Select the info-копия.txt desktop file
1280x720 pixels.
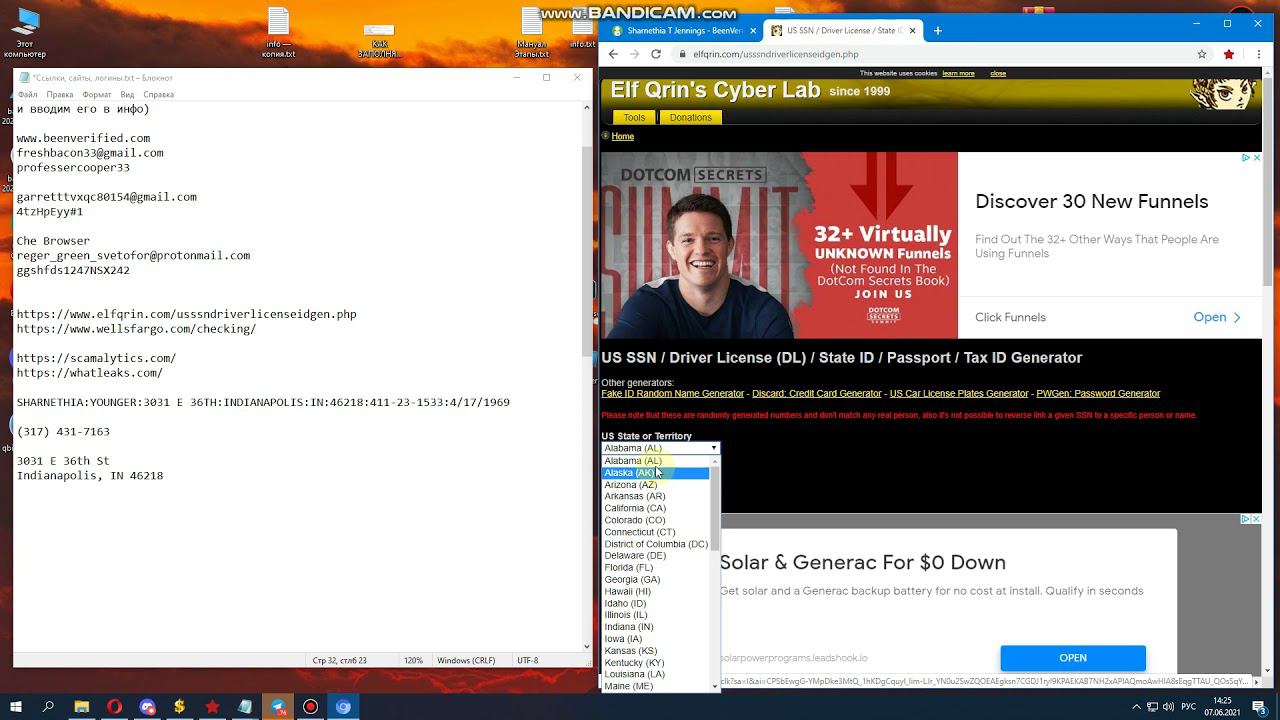(278, 33)
